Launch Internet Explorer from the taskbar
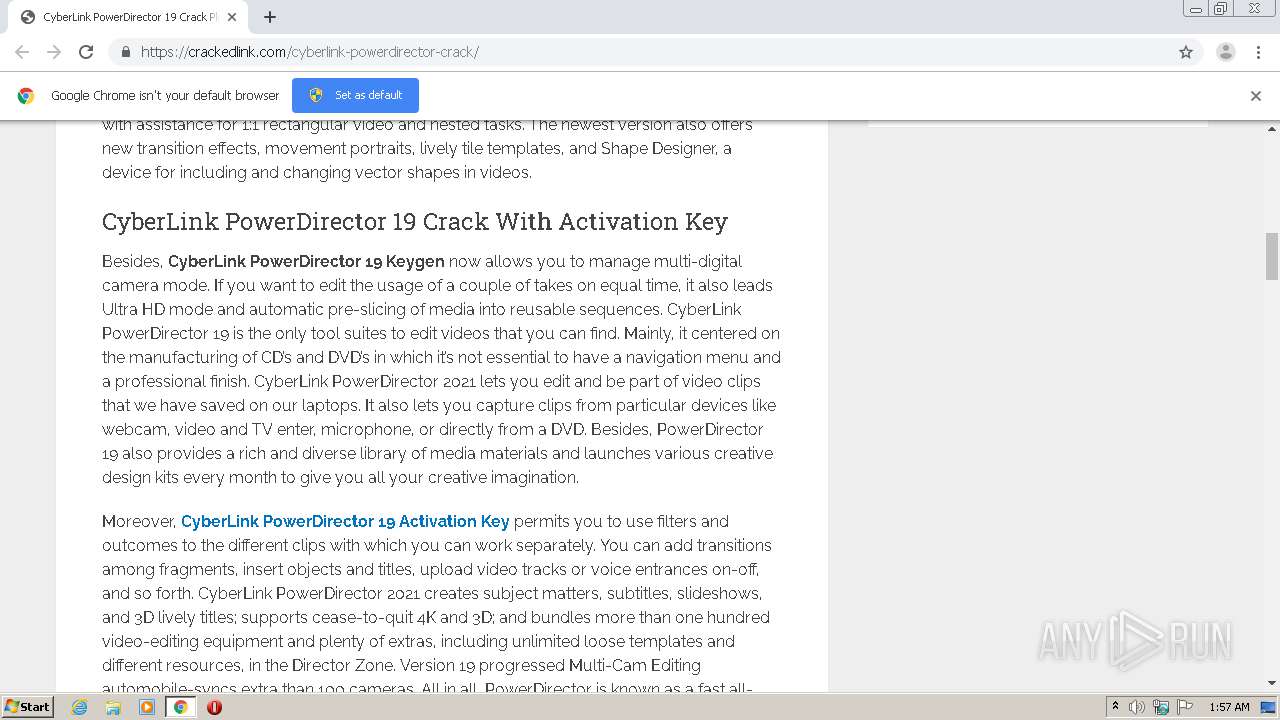The height and width of the screenshot is (720, 1280). coord(80,707)
